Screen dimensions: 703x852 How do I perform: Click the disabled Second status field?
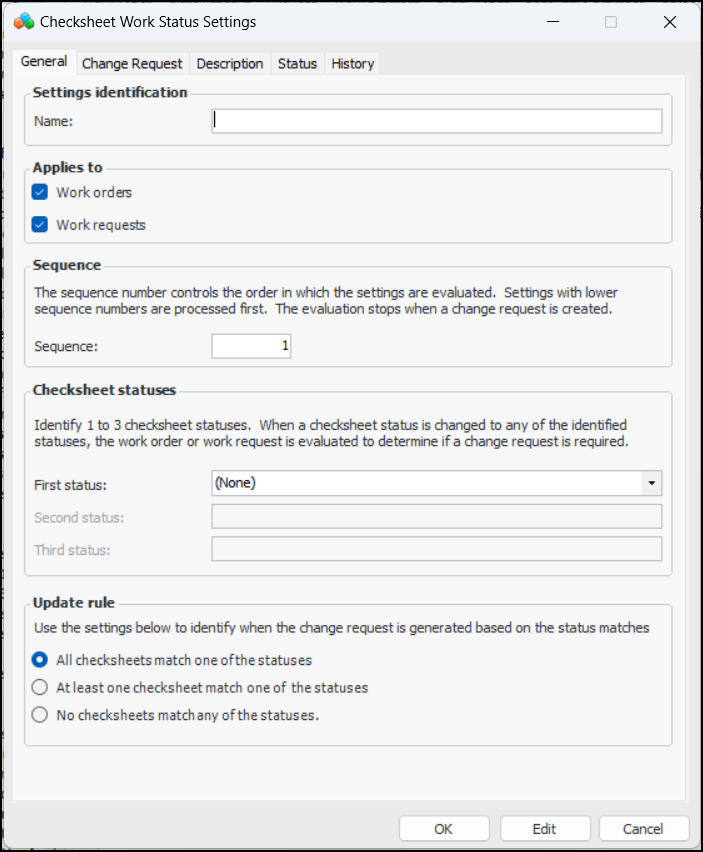436,517
